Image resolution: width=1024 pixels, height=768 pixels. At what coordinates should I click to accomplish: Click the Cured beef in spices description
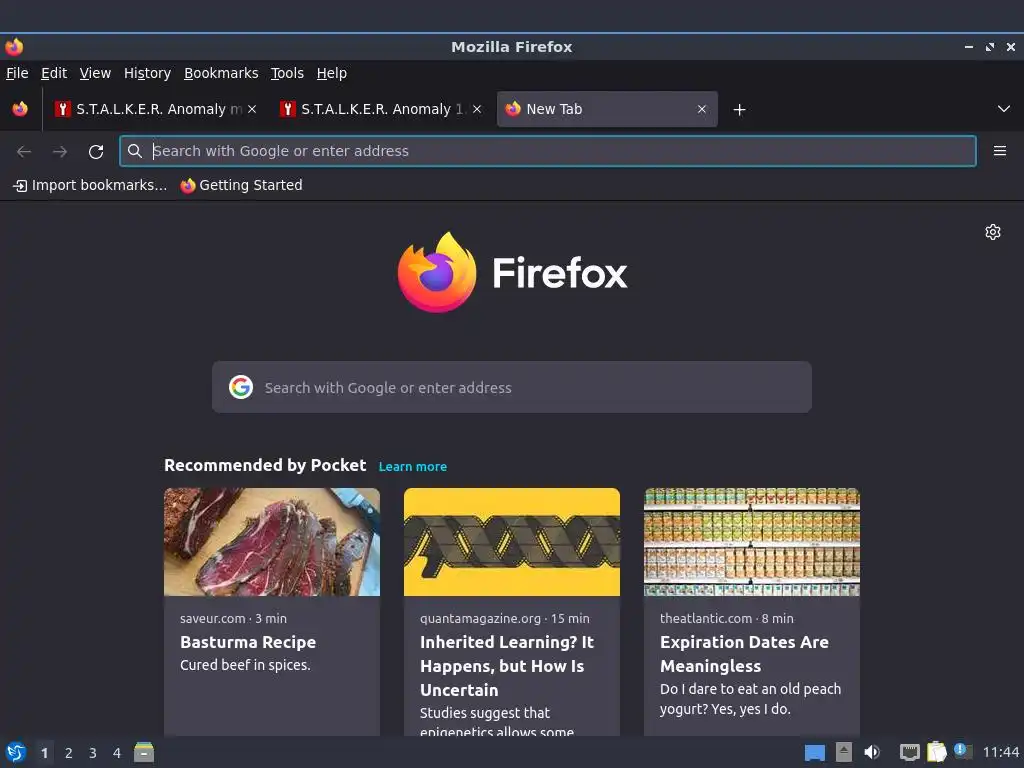(246, 665)
